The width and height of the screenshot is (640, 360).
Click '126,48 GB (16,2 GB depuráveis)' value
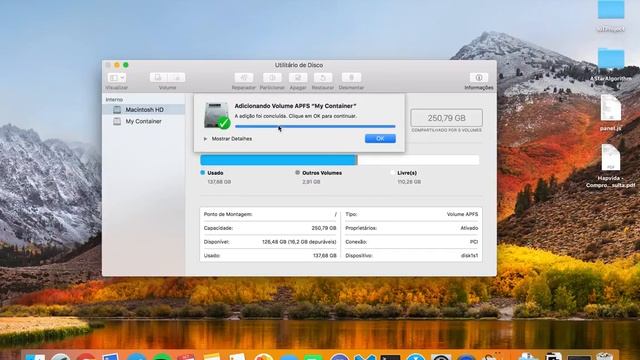pos(299,242)
